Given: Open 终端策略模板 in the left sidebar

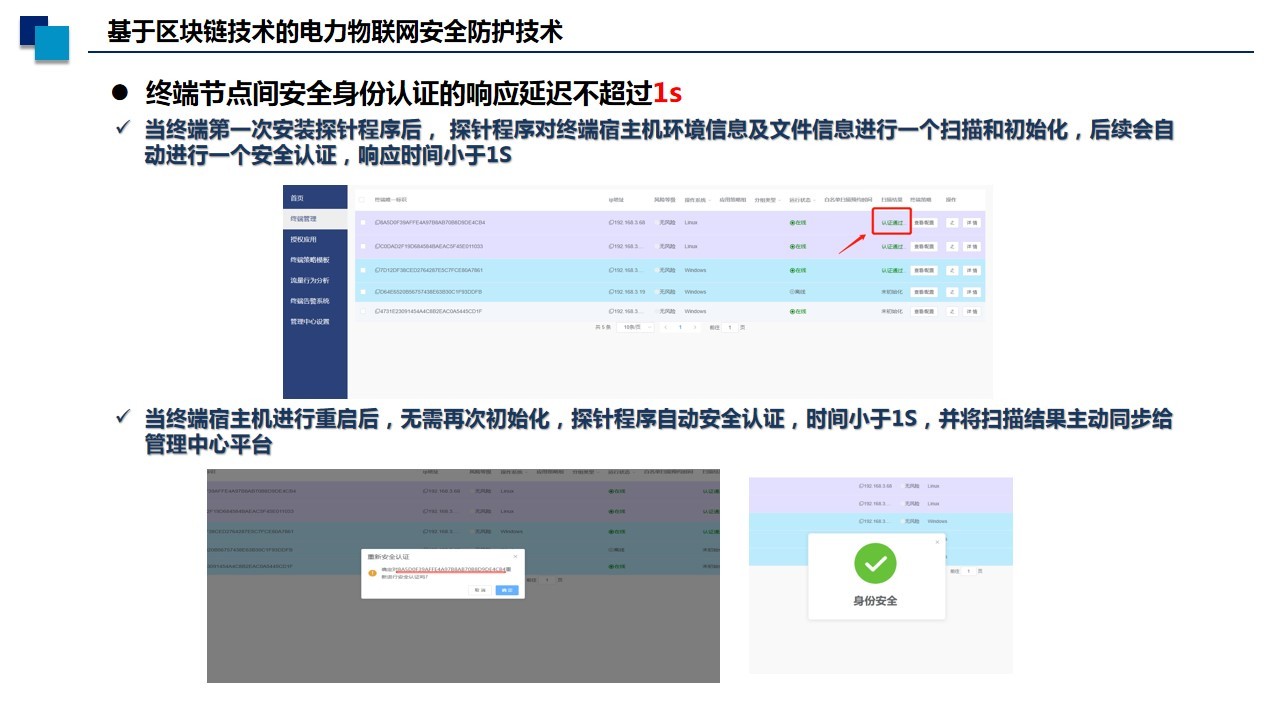Looking at the screenshot, I should 315,260.
